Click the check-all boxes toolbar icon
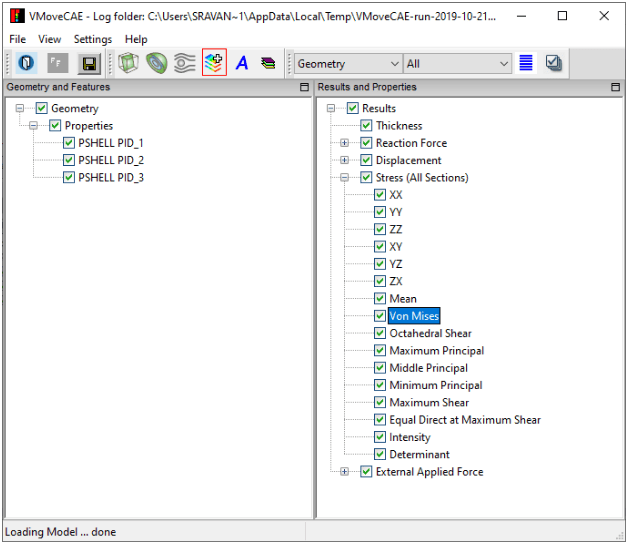This screenshot has height=543, width=627. 553,63
